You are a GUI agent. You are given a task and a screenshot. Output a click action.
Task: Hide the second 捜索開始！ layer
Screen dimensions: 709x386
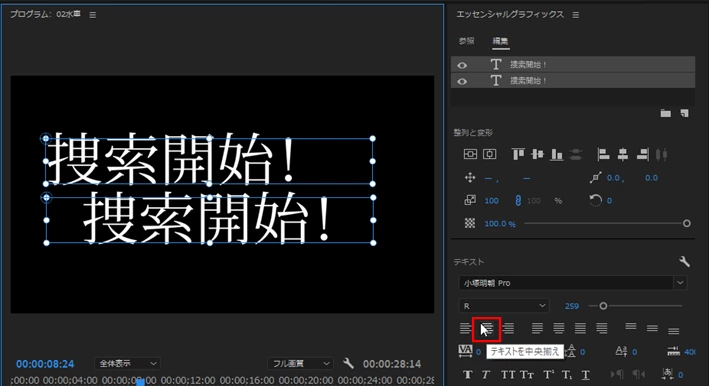coord(462,81)
